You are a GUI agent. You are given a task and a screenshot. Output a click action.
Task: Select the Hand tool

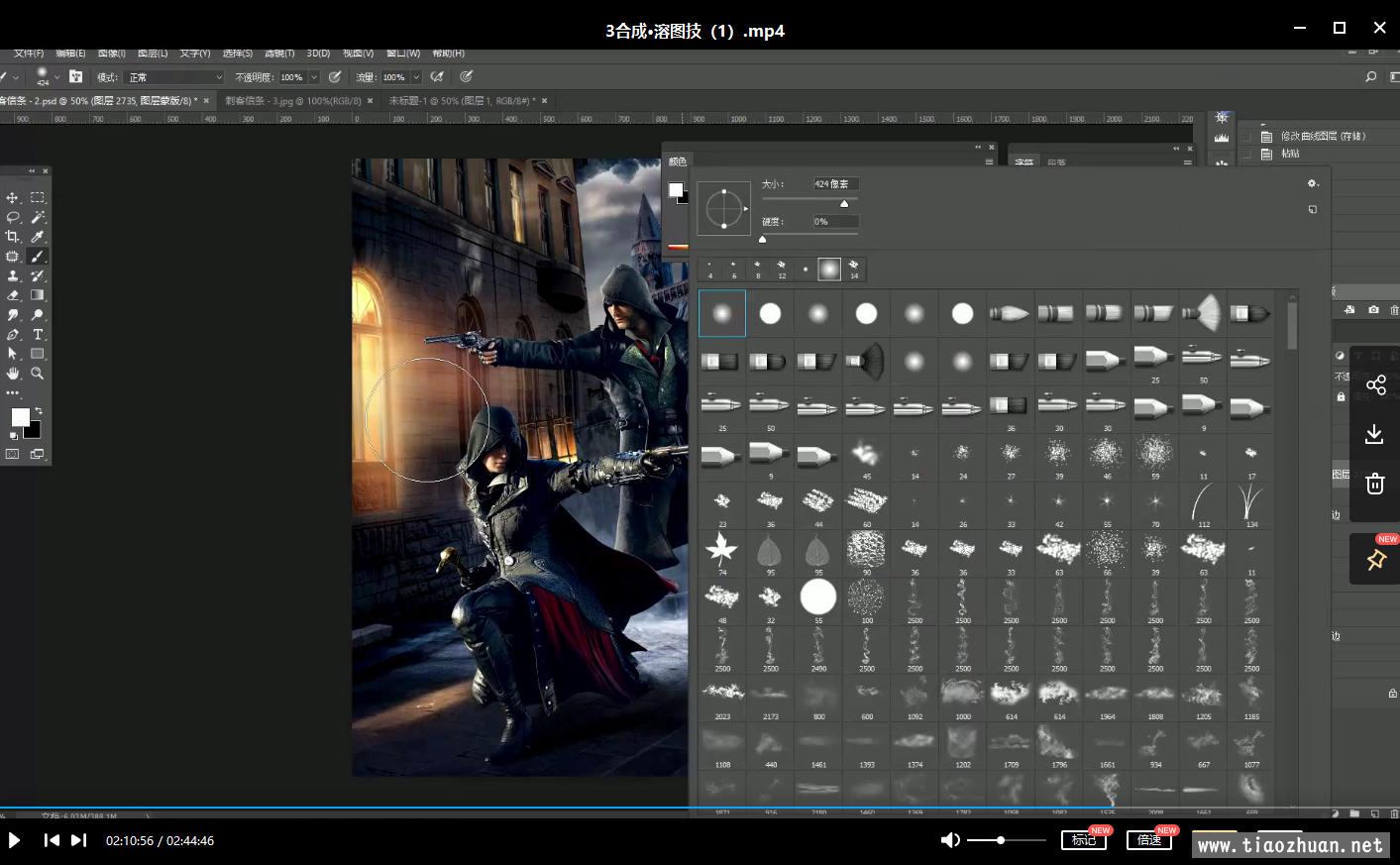coord(13,374)
